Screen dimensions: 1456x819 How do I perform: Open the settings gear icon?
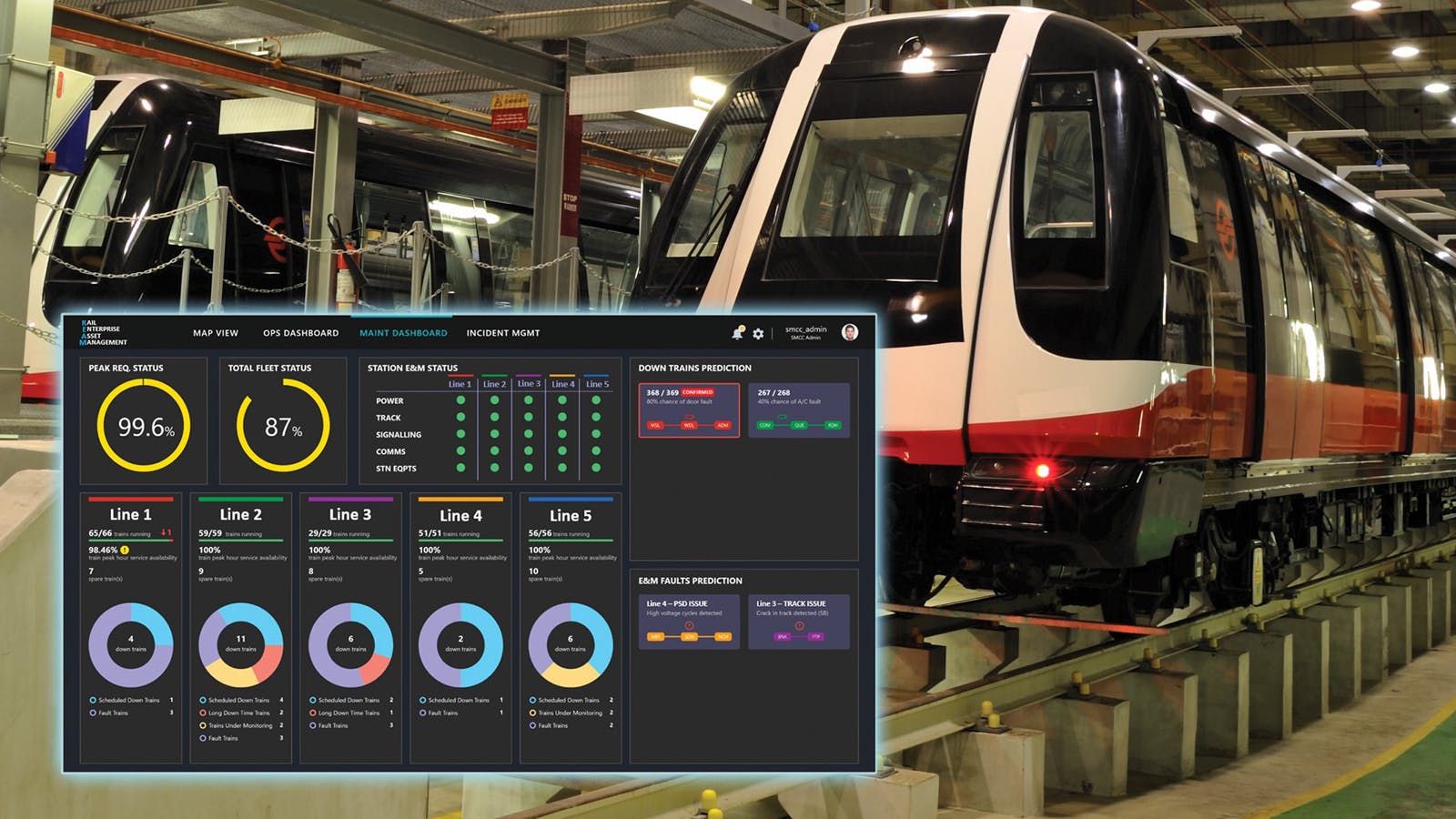(x=758, y=334)
